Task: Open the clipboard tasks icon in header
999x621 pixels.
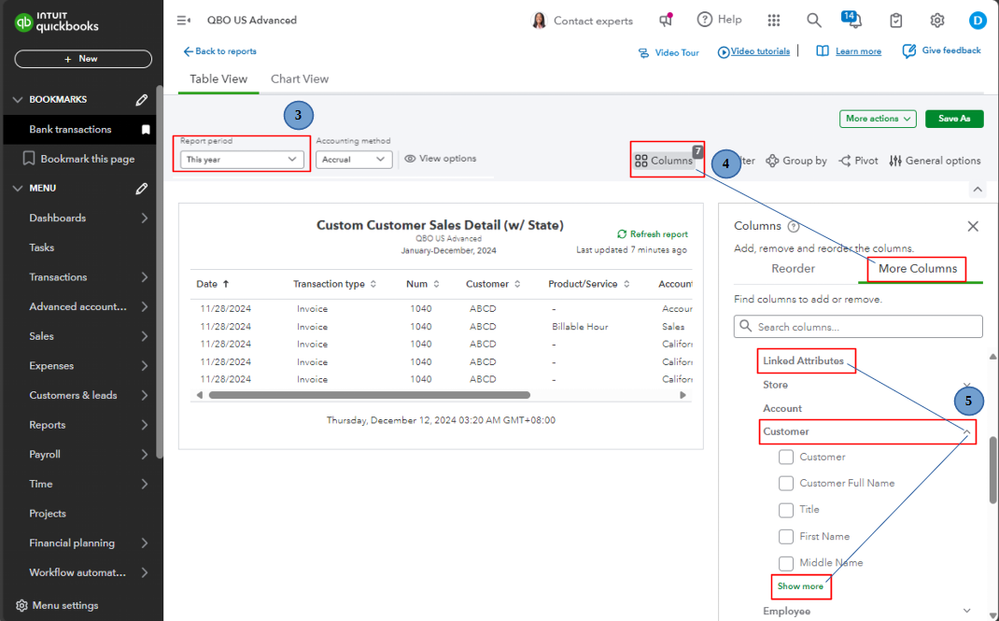Action: pyautogui.click(x=896, y=20)
